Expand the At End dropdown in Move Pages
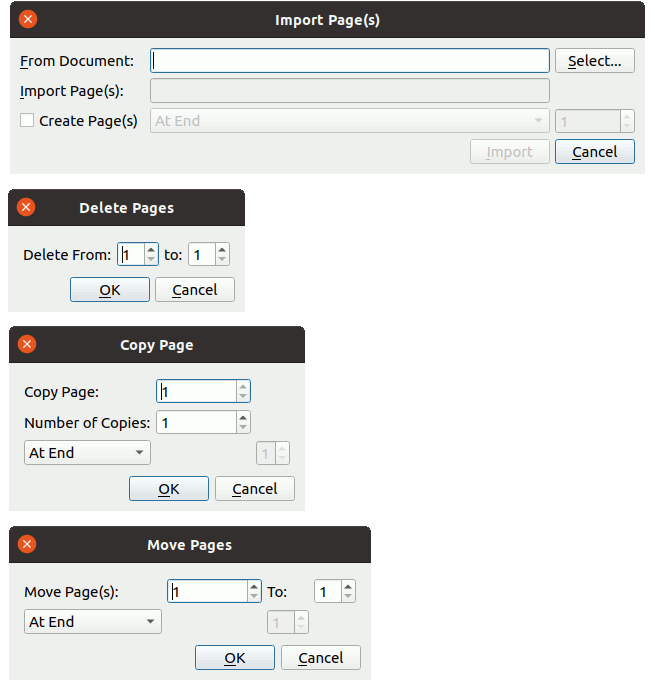Screen dimensions: 655x685 point(92,622)
